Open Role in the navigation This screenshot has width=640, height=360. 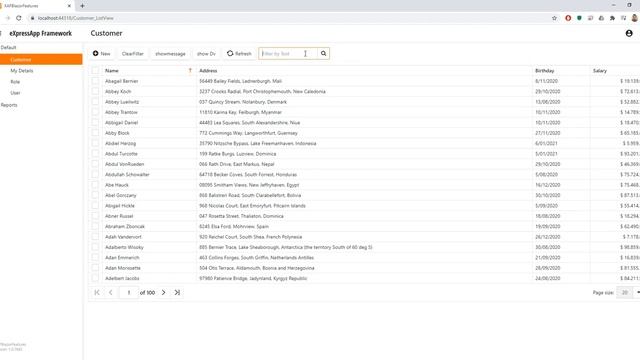[15, 82]
